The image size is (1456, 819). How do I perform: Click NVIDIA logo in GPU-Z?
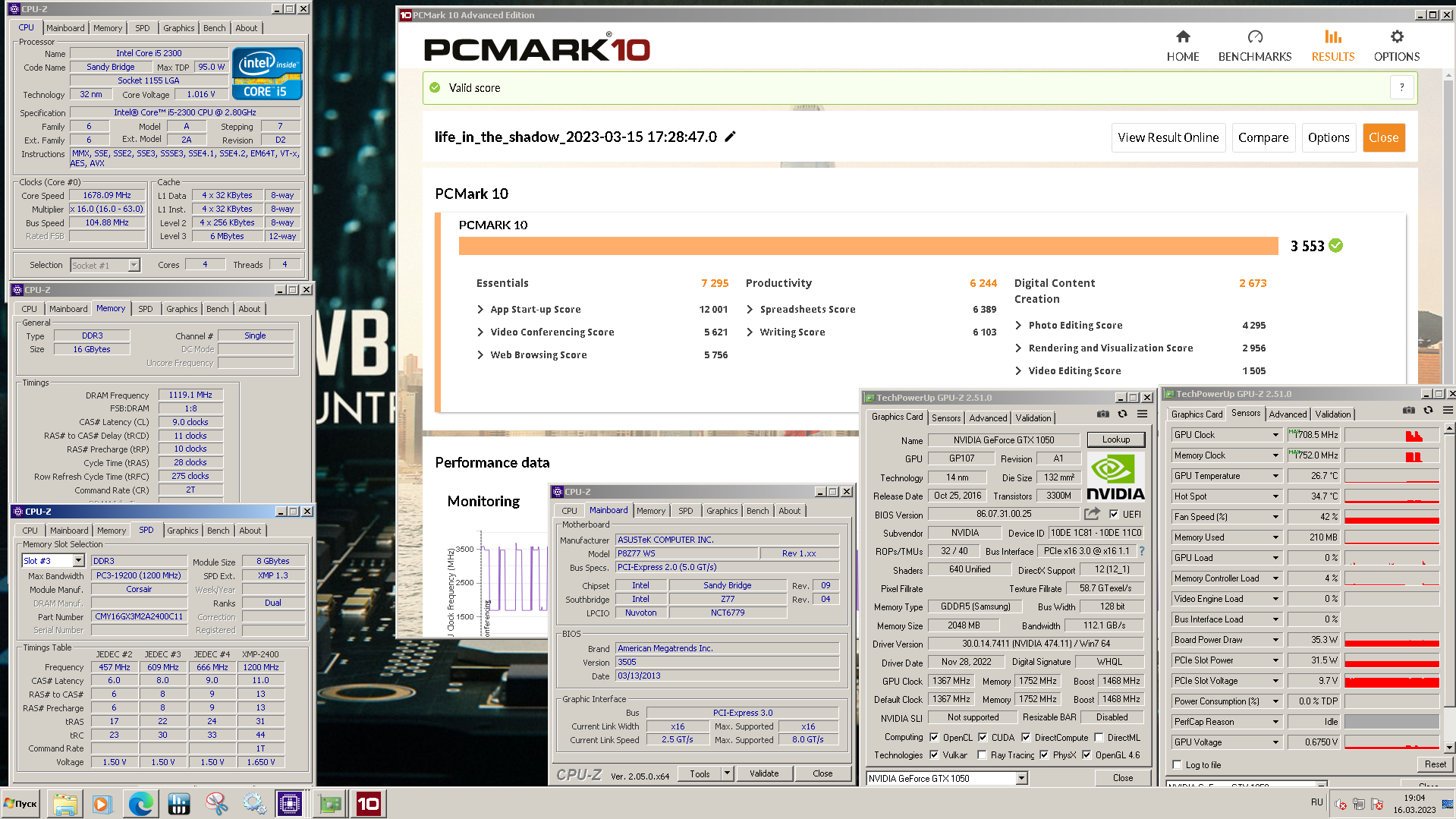[x=1115, y=477]
